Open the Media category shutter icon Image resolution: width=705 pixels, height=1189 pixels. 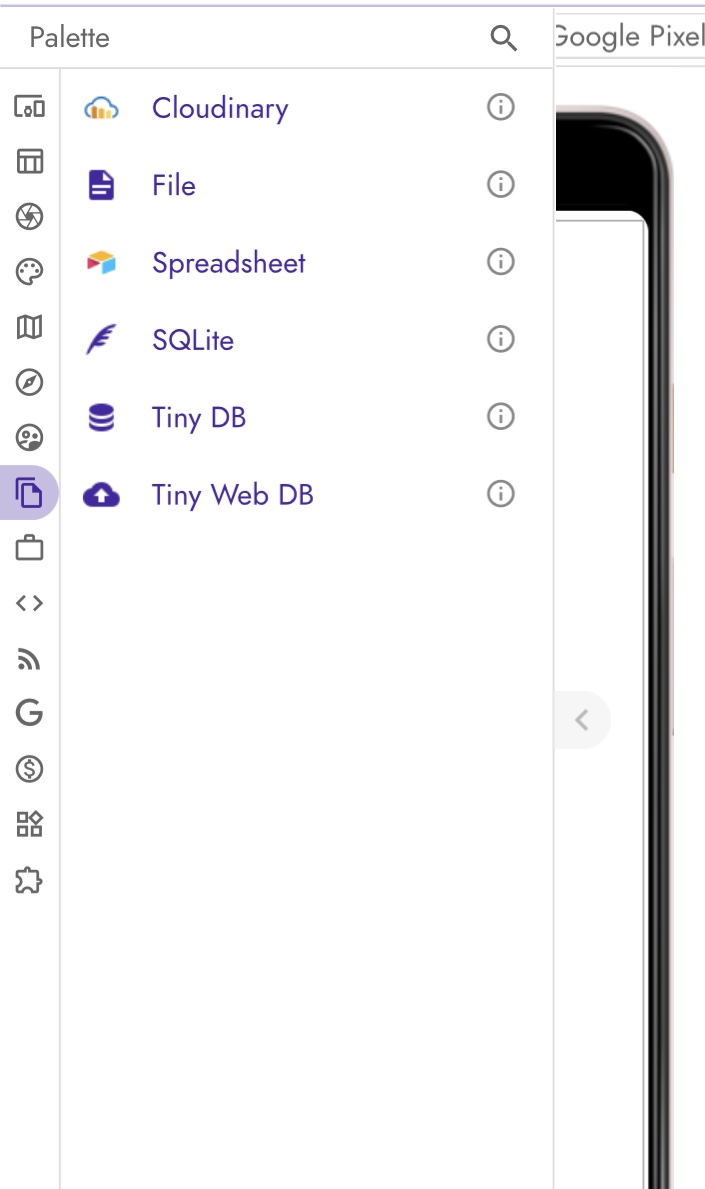(30, 216)
